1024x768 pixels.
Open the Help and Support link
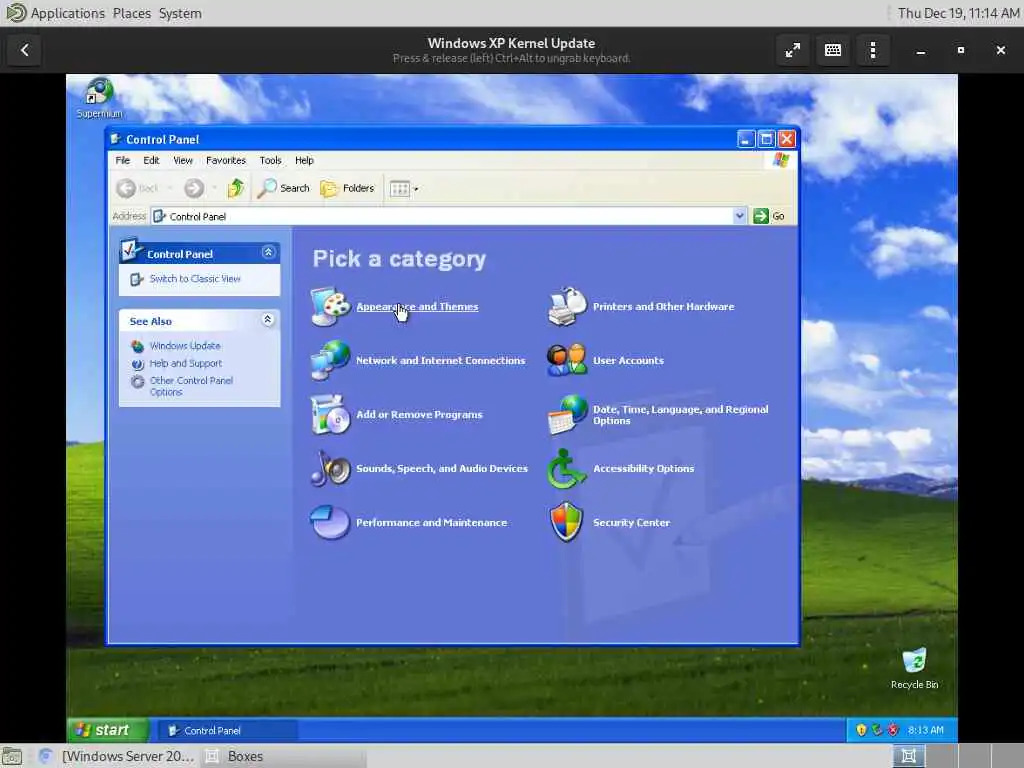tap(185, 363)
